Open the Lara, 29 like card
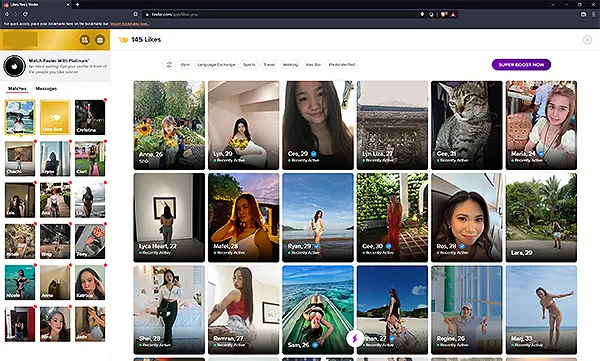This screenshot has width=600, height=361. [541, 217]
